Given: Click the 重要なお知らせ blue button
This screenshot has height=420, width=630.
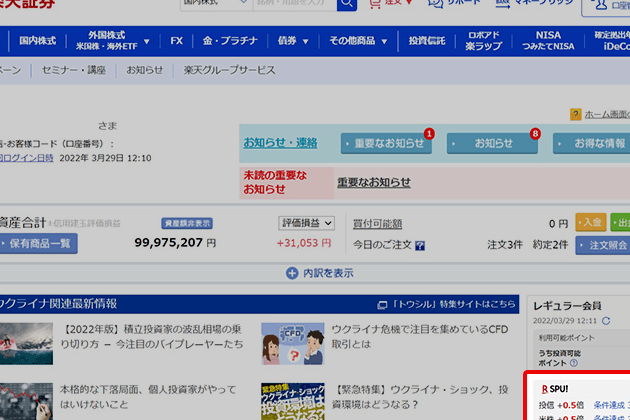Looking at the screenshot, I should (x=386, y=143).
